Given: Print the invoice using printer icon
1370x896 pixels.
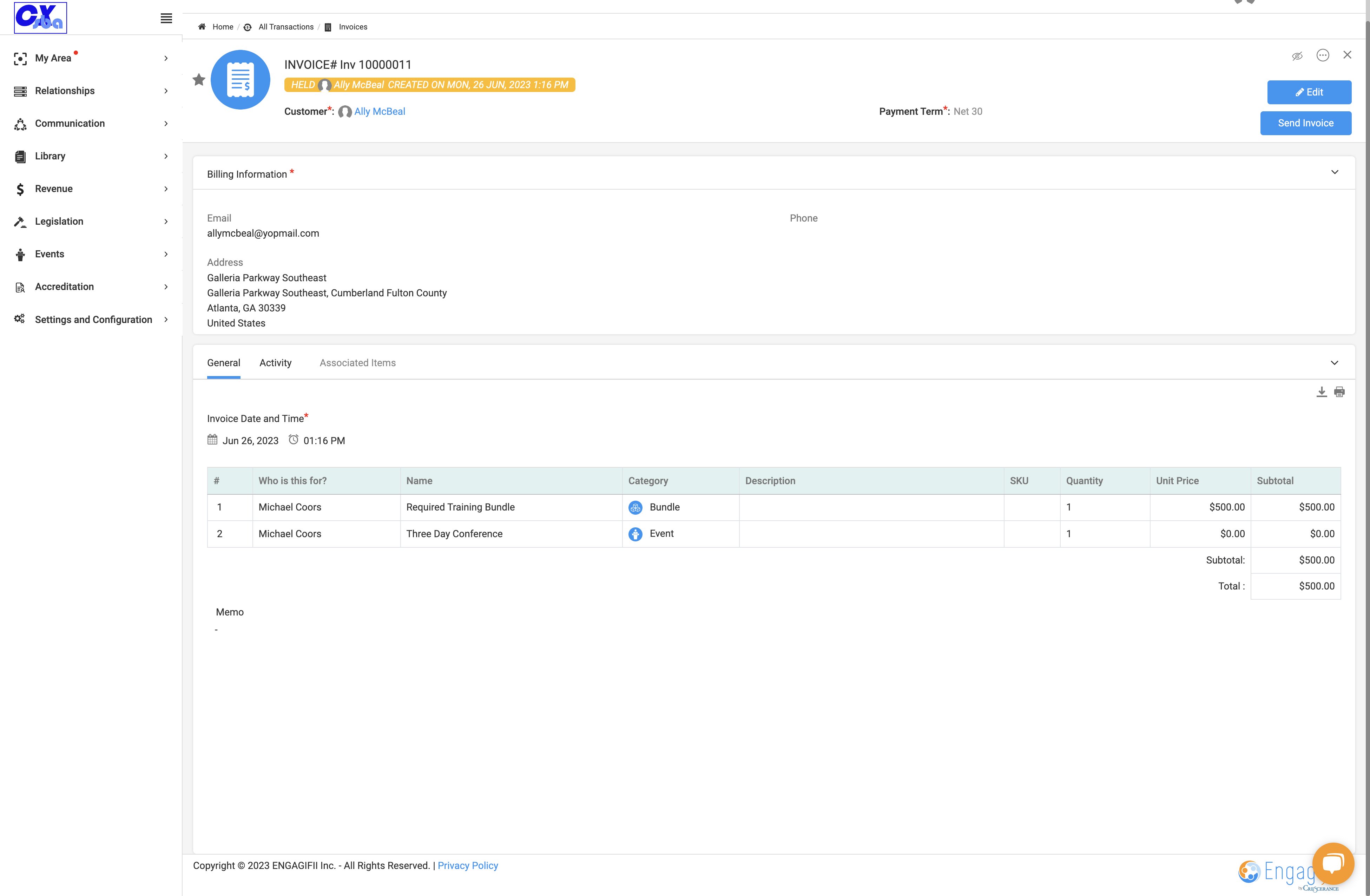Looking at the screenshot, I should click(x=1339, y=392).
